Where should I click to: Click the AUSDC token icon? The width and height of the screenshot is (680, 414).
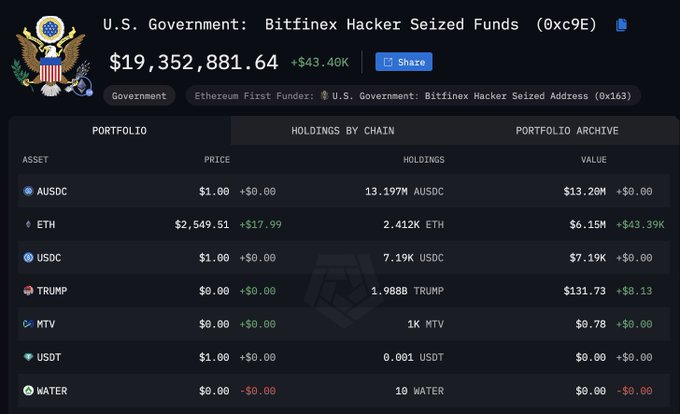click(x=28, y=191)
